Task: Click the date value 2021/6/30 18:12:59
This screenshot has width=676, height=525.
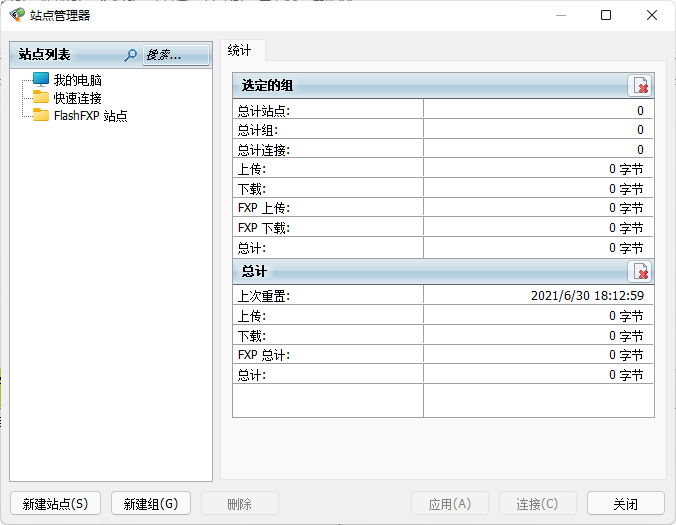Action: (x=587, y=295)
